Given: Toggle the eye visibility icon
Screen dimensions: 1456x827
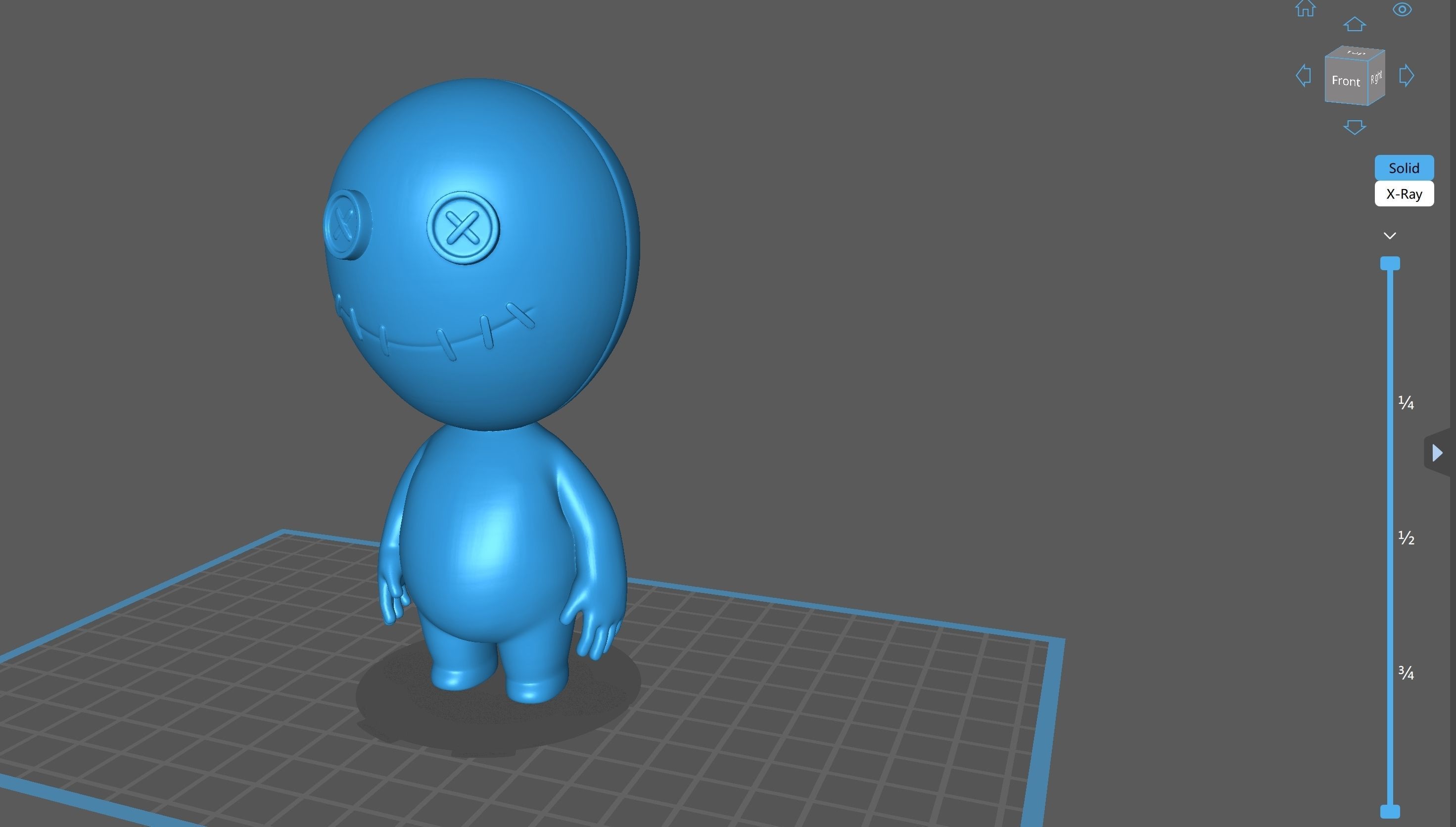Looking at the screenshot, I should [x=1402, y=10].
